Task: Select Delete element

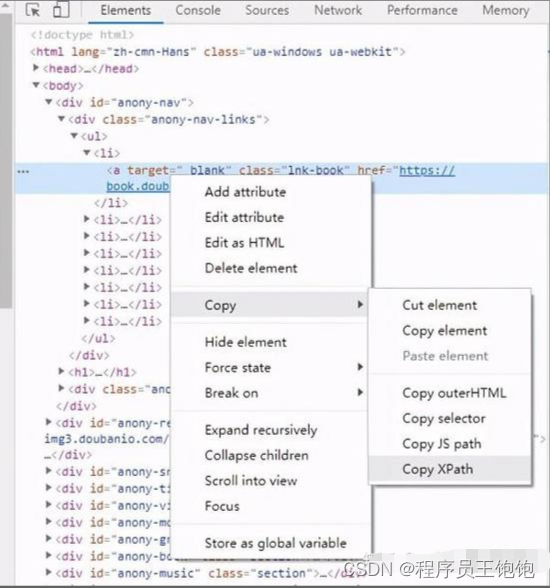Action: (x=251, y=268)
